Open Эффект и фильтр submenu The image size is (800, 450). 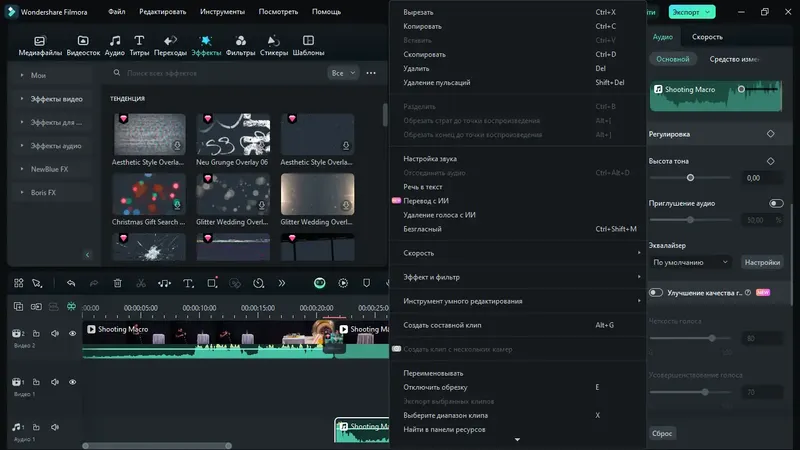[x=518, y=277]
